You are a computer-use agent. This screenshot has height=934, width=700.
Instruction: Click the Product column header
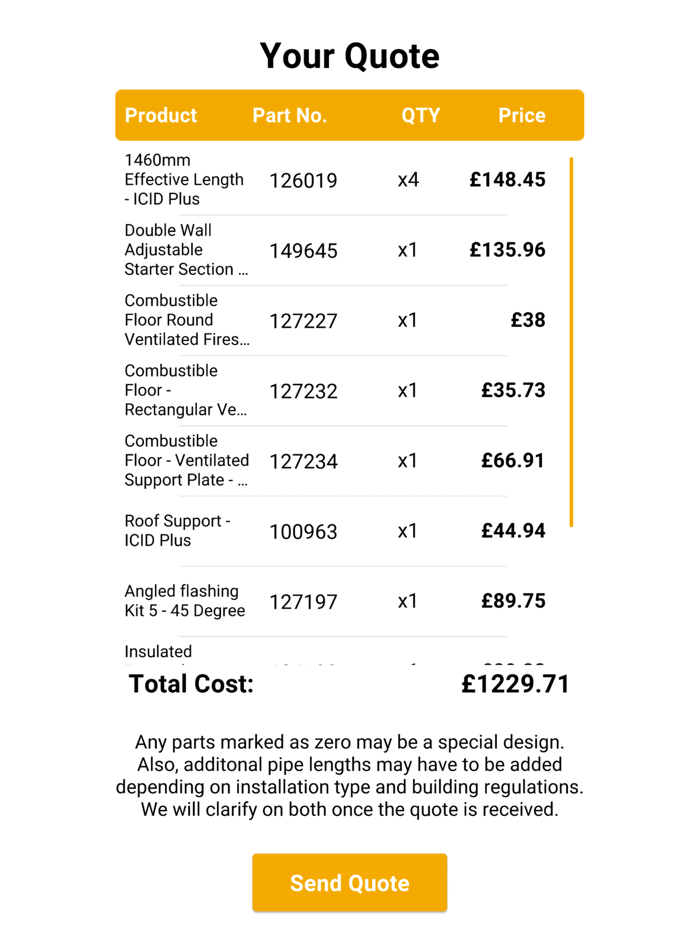click(x=161, y=115)
